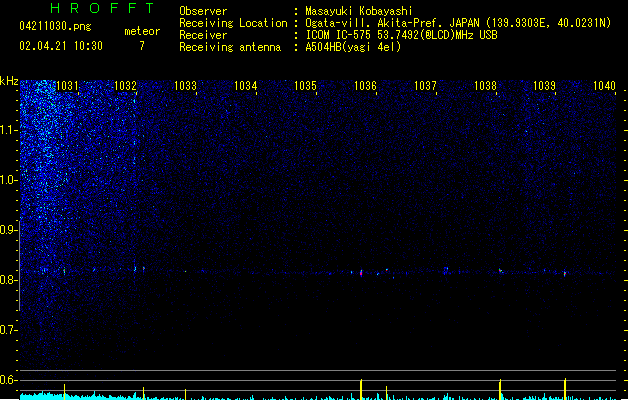This screenshot has height=400, width=629.
Task: Click the 1.1 frequency axis label
Action: coord(8,130)
